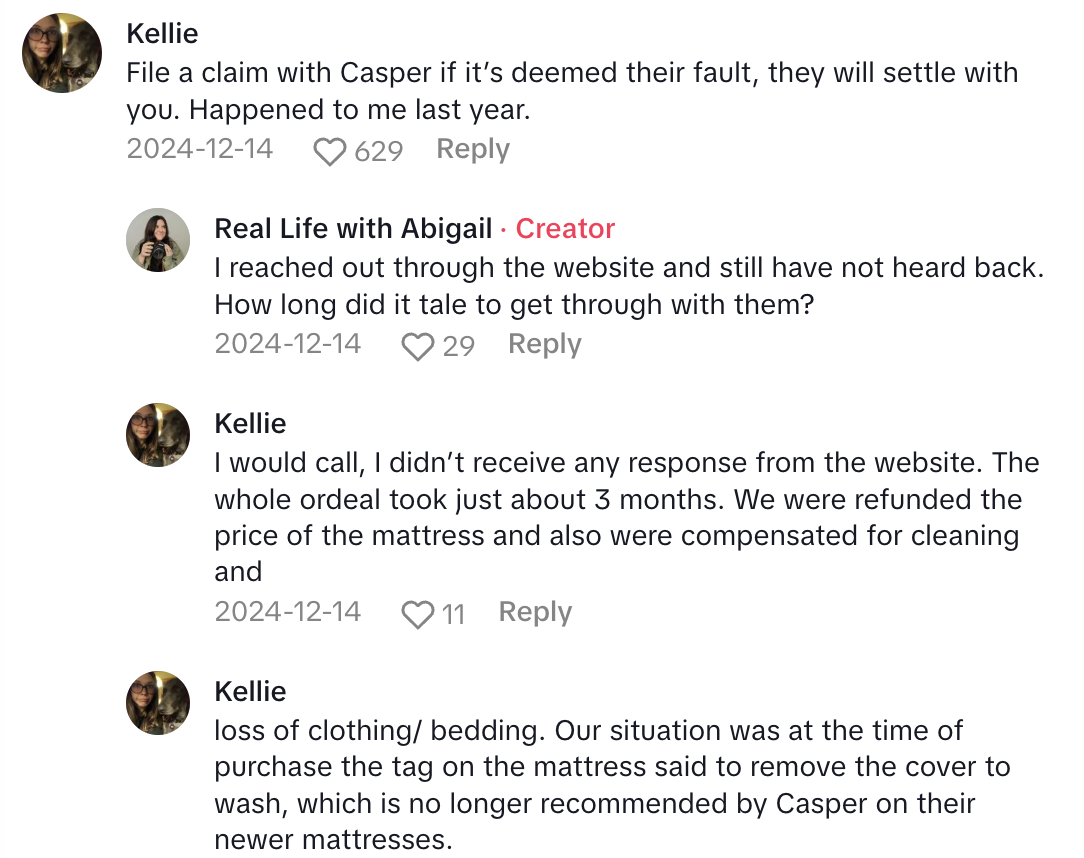Screen dimensions: 1084x858
Task: Click Kellie's avatar beside 'loss of clothing' reply
Action: click(x=158, y=703)
